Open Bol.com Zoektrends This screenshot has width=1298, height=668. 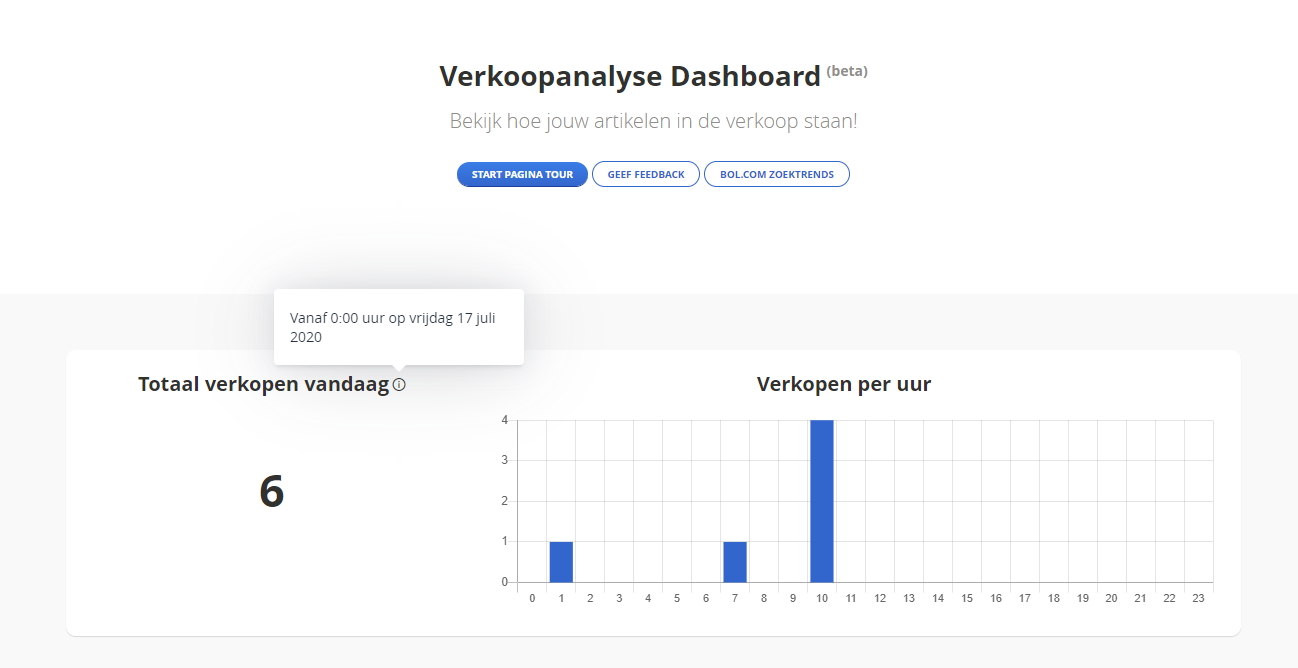pos(777,174)
